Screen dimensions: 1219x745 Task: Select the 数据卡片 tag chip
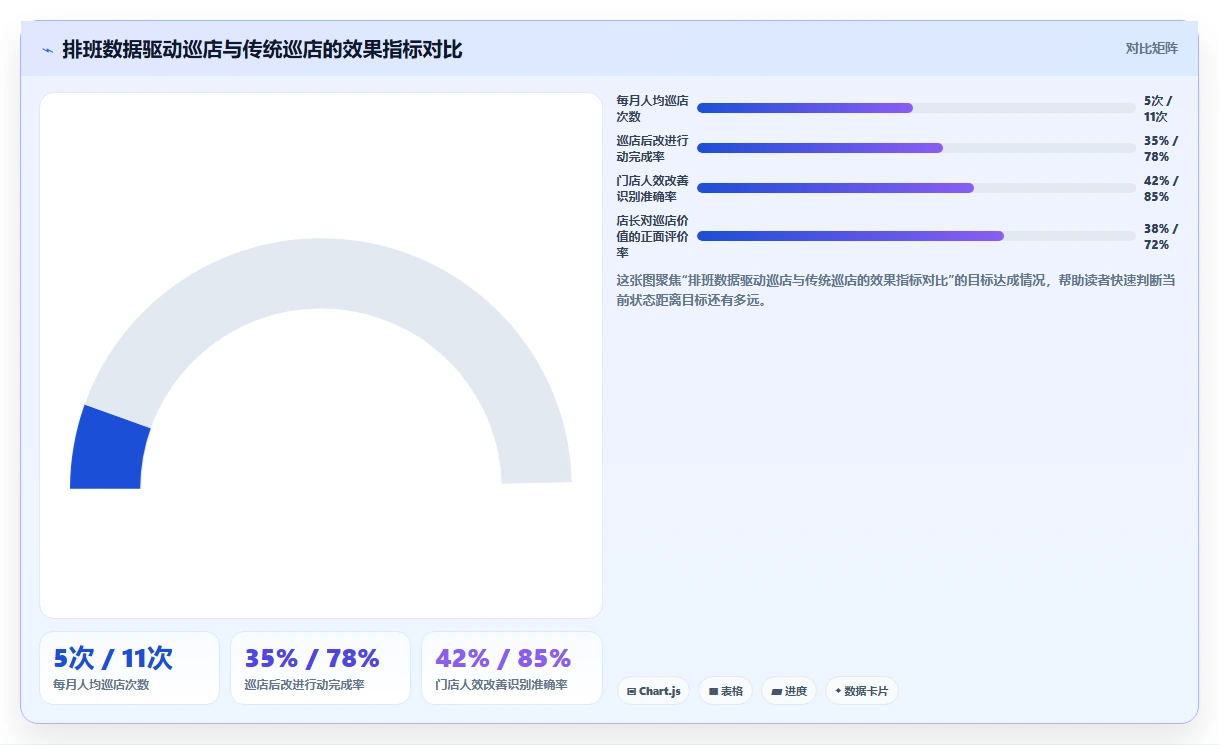tap(861, 691)
